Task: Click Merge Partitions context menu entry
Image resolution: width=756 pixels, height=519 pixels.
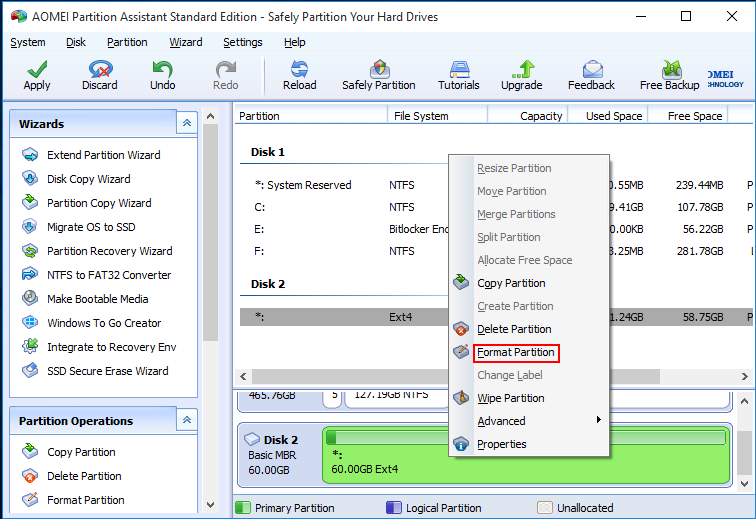Action: (x=516, y=214)
